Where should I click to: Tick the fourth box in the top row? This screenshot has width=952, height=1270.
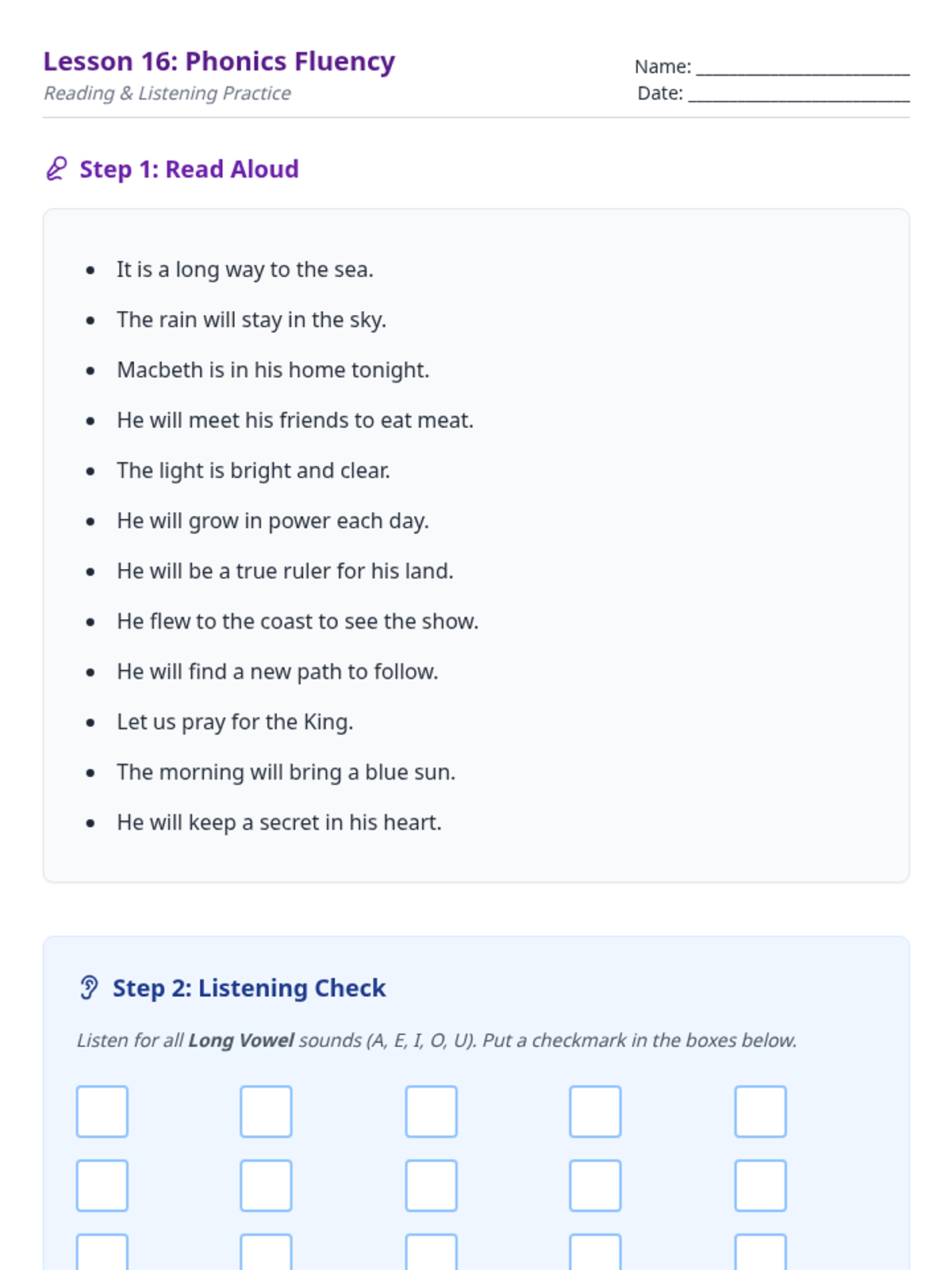point(595,1111)
